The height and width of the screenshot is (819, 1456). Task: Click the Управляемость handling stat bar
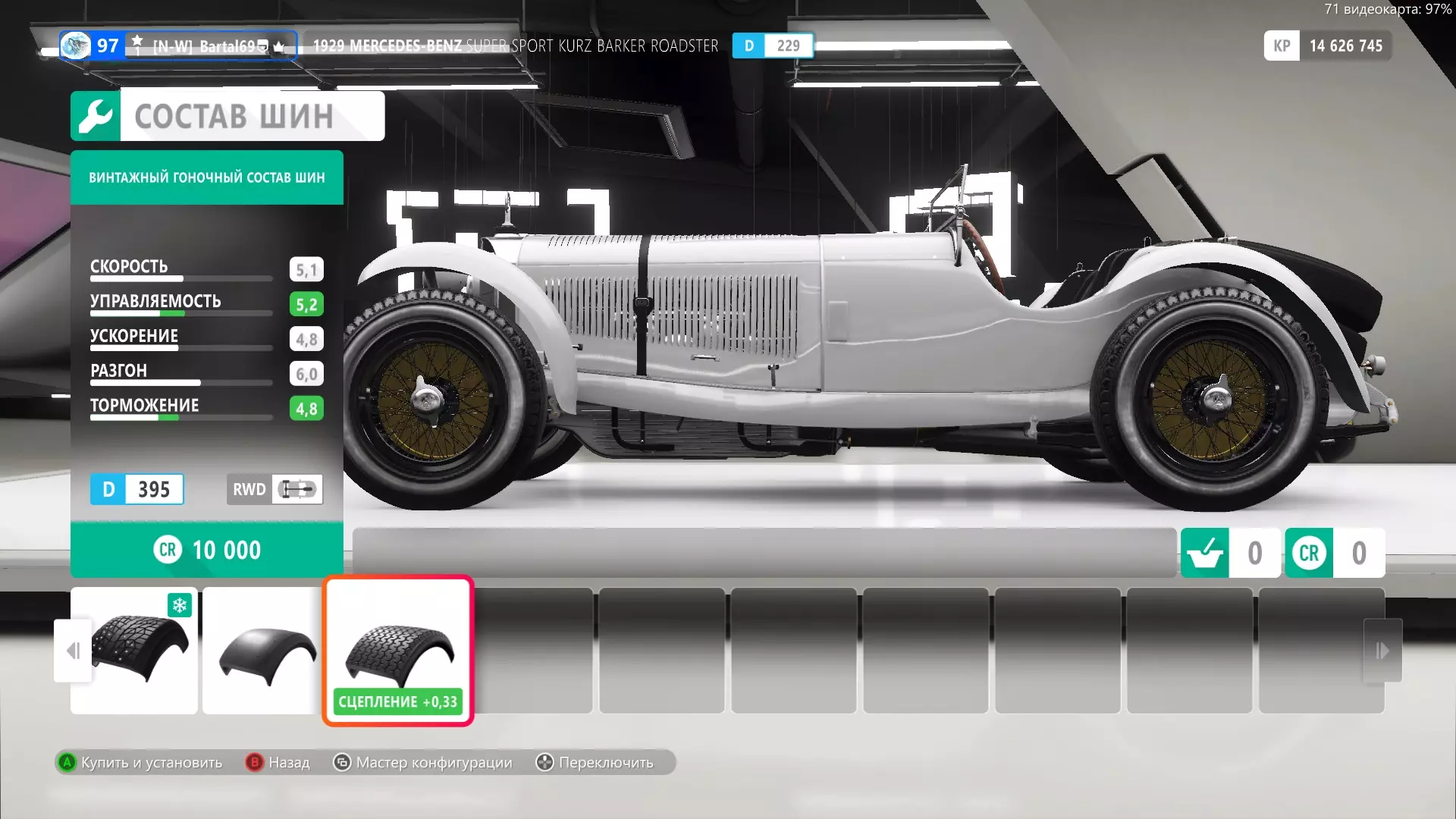[x=181, y=312]
